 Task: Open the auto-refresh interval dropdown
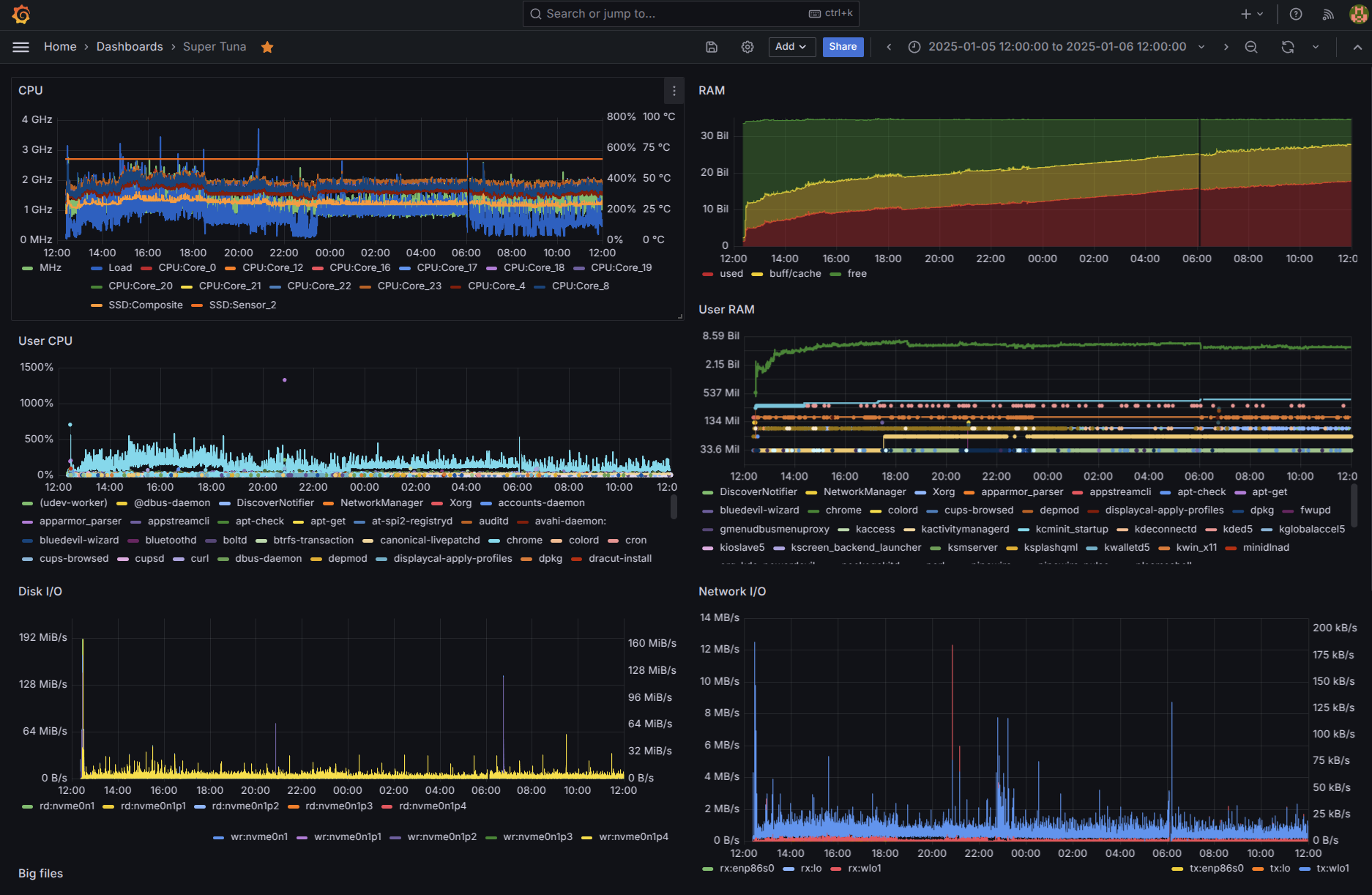[x=1316, y=47]
